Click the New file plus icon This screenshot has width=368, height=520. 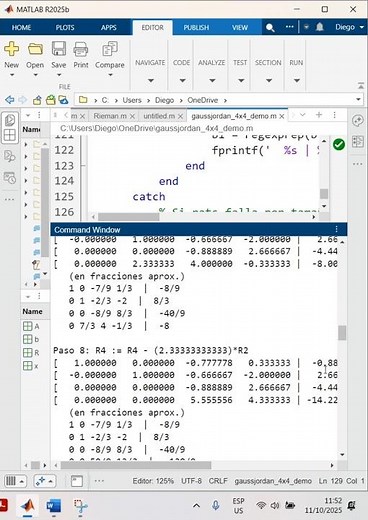point(11,49)
